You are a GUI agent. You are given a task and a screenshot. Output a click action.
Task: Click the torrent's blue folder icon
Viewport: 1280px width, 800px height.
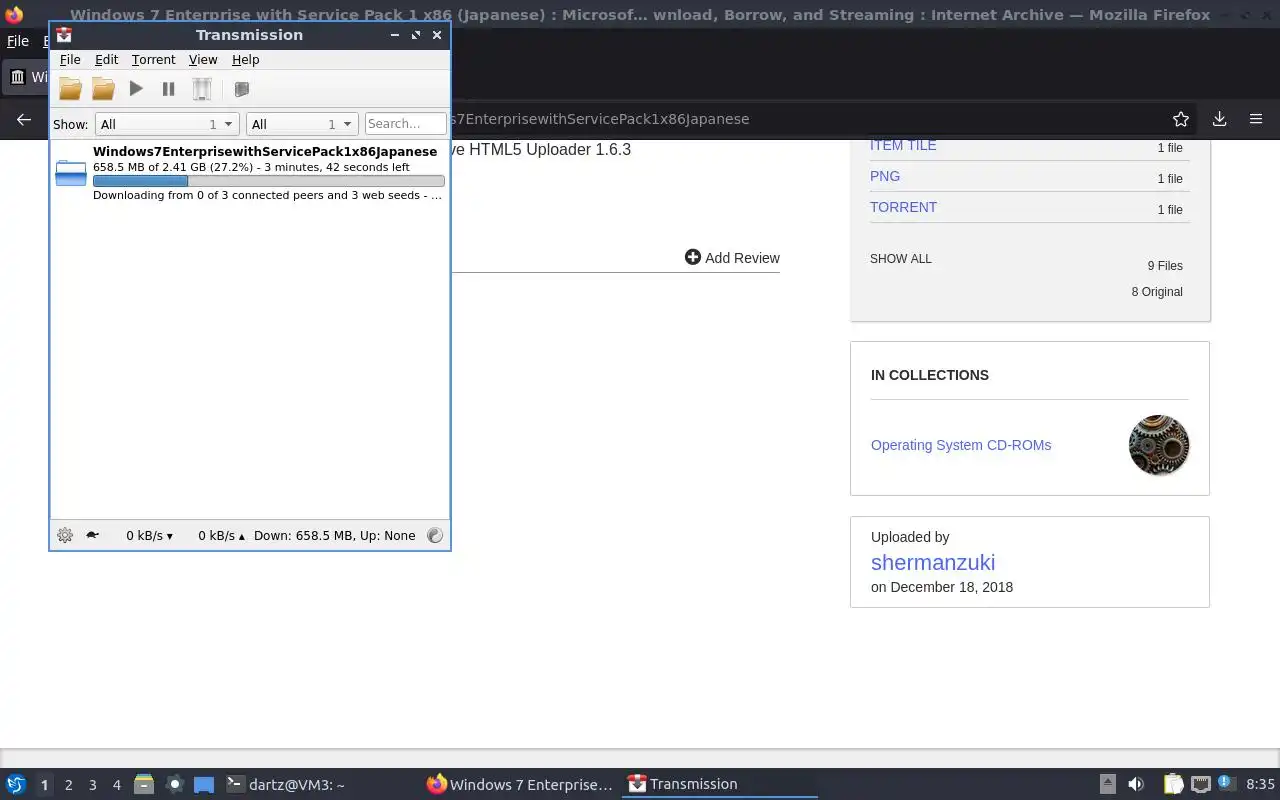click(x=71, y=173)
